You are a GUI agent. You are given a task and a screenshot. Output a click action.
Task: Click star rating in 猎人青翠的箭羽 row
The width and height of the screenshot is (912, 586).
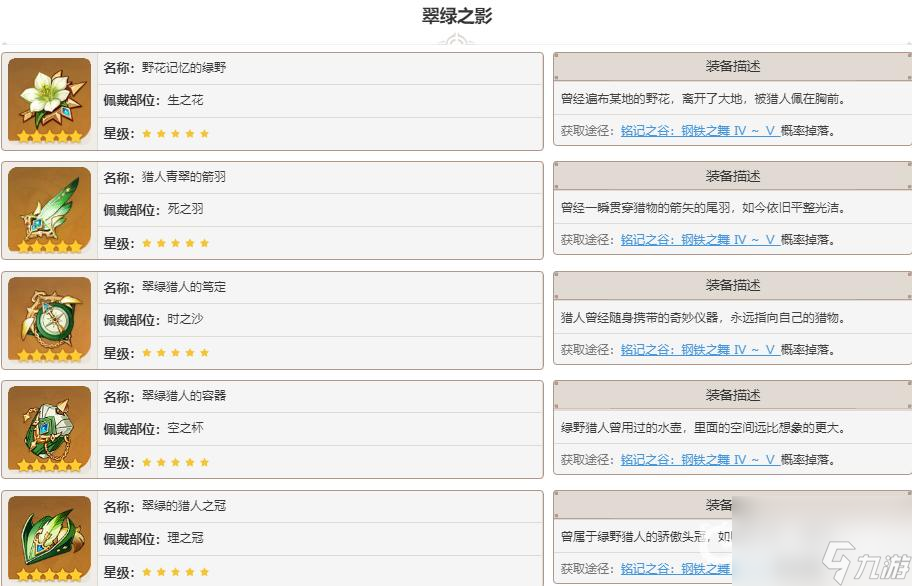176,243
